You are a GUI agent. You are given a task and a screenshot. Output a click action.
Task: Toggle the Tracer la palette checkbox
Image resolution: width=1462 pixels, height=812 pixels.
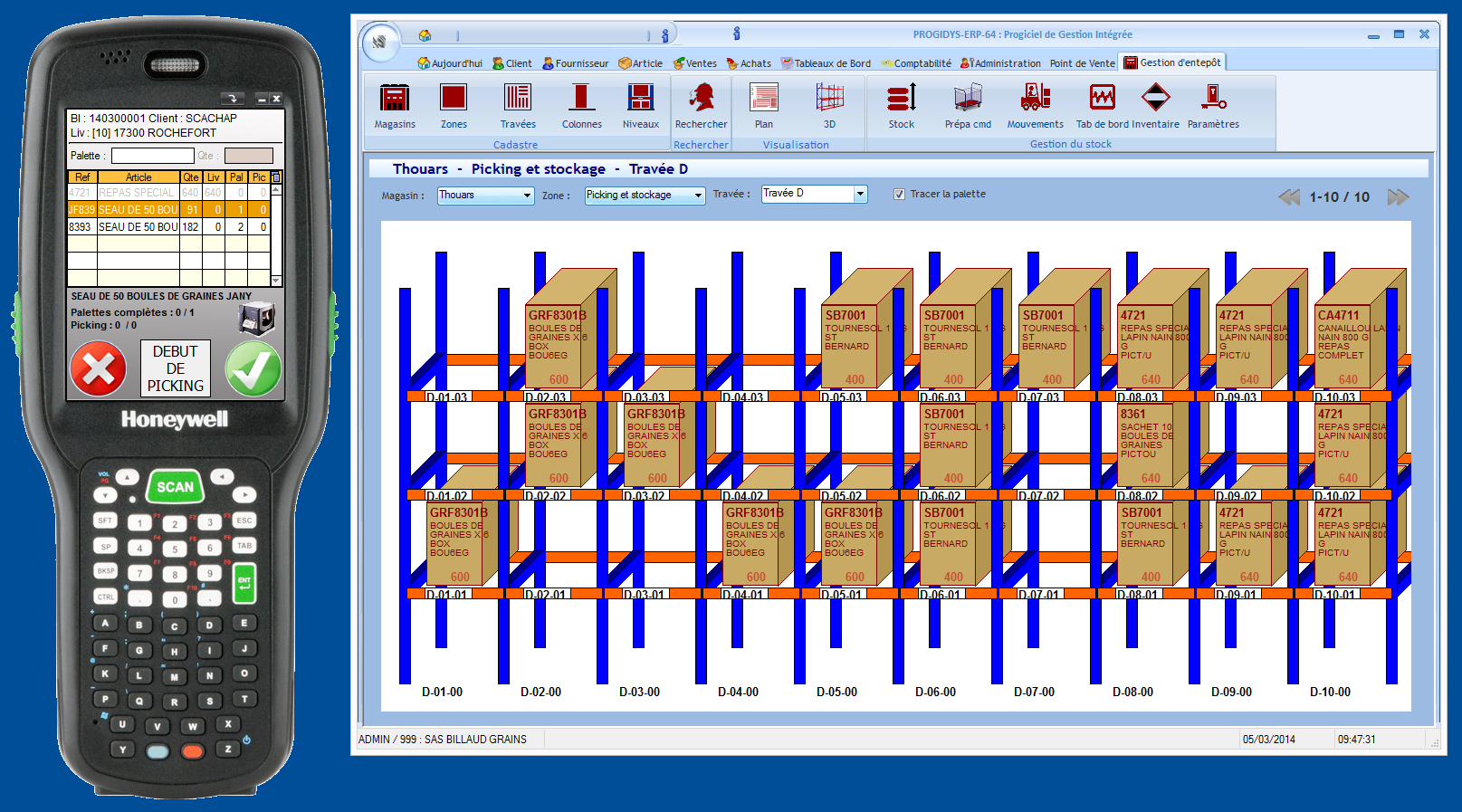(899, 194)
